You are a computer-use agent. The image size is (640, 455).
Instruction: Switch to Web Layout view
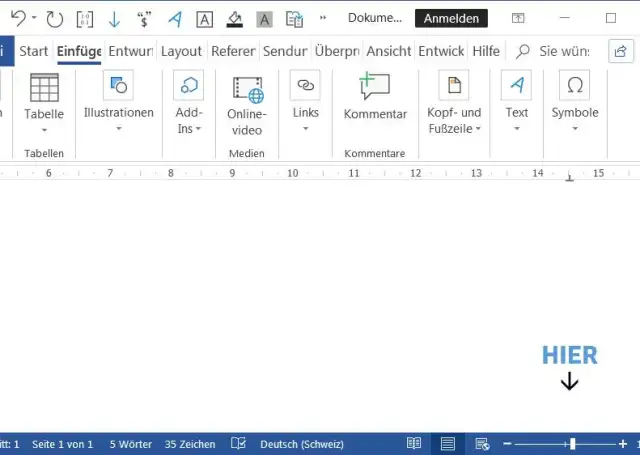(481, 444)
